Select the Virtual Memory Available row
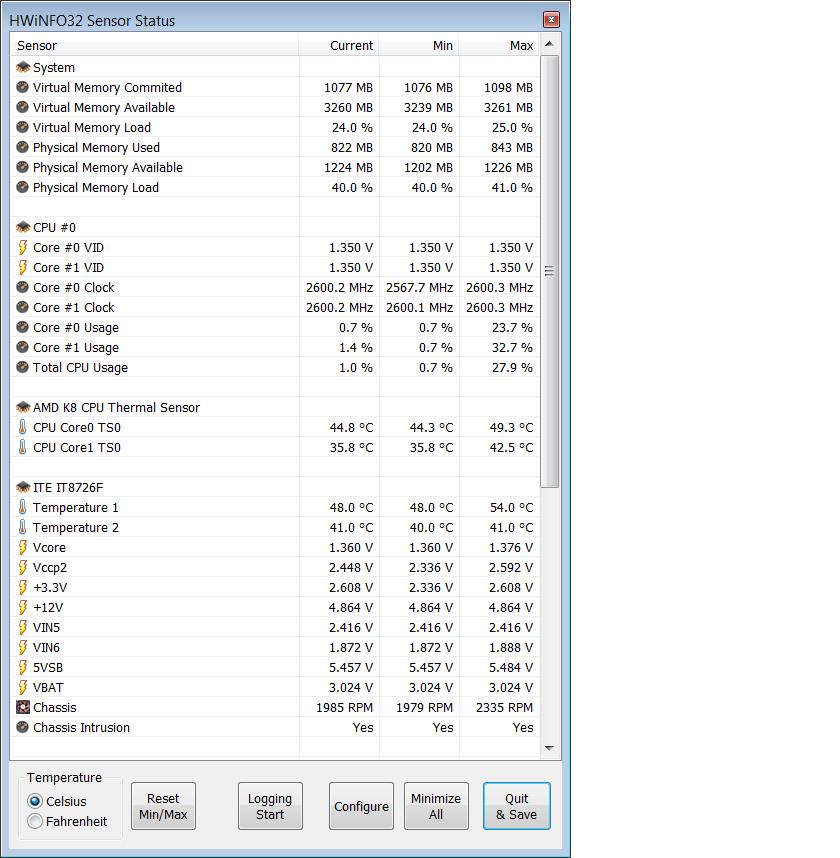The image size is (840, 858). 275,107
